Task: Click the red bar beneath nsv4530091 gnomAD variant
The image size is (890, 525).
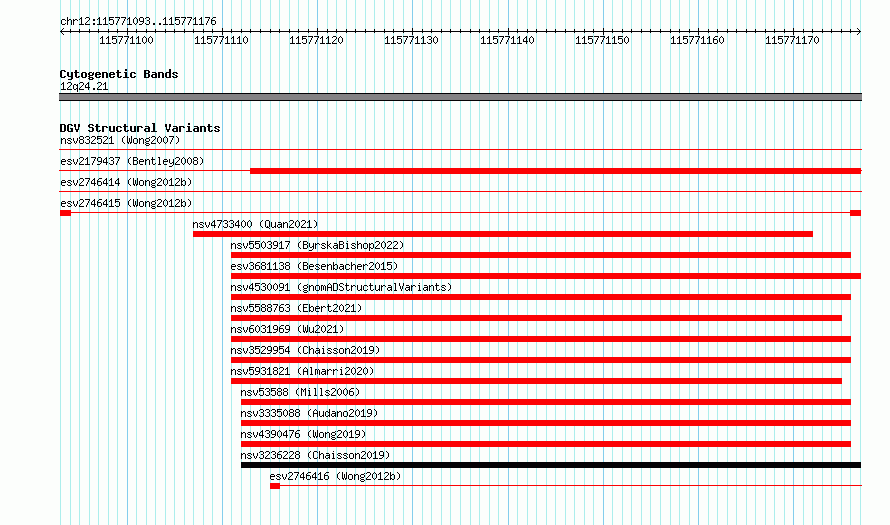Action: (x=541, y=297)
